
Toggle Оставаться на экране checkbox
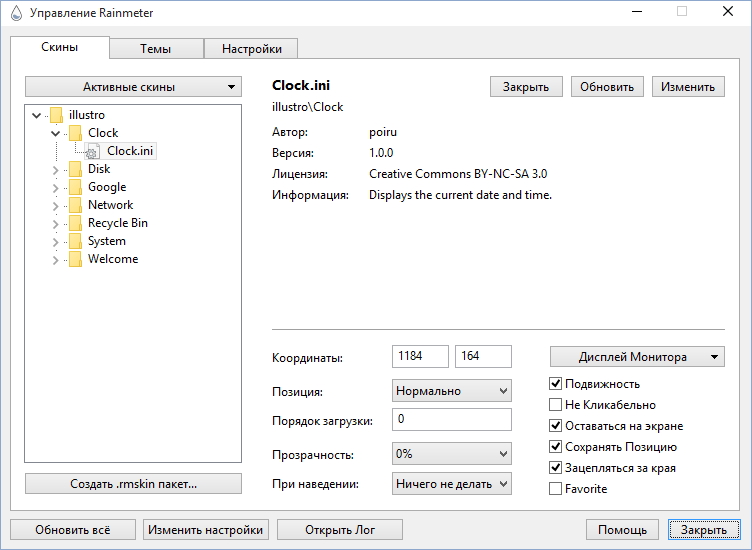[555, 426]
